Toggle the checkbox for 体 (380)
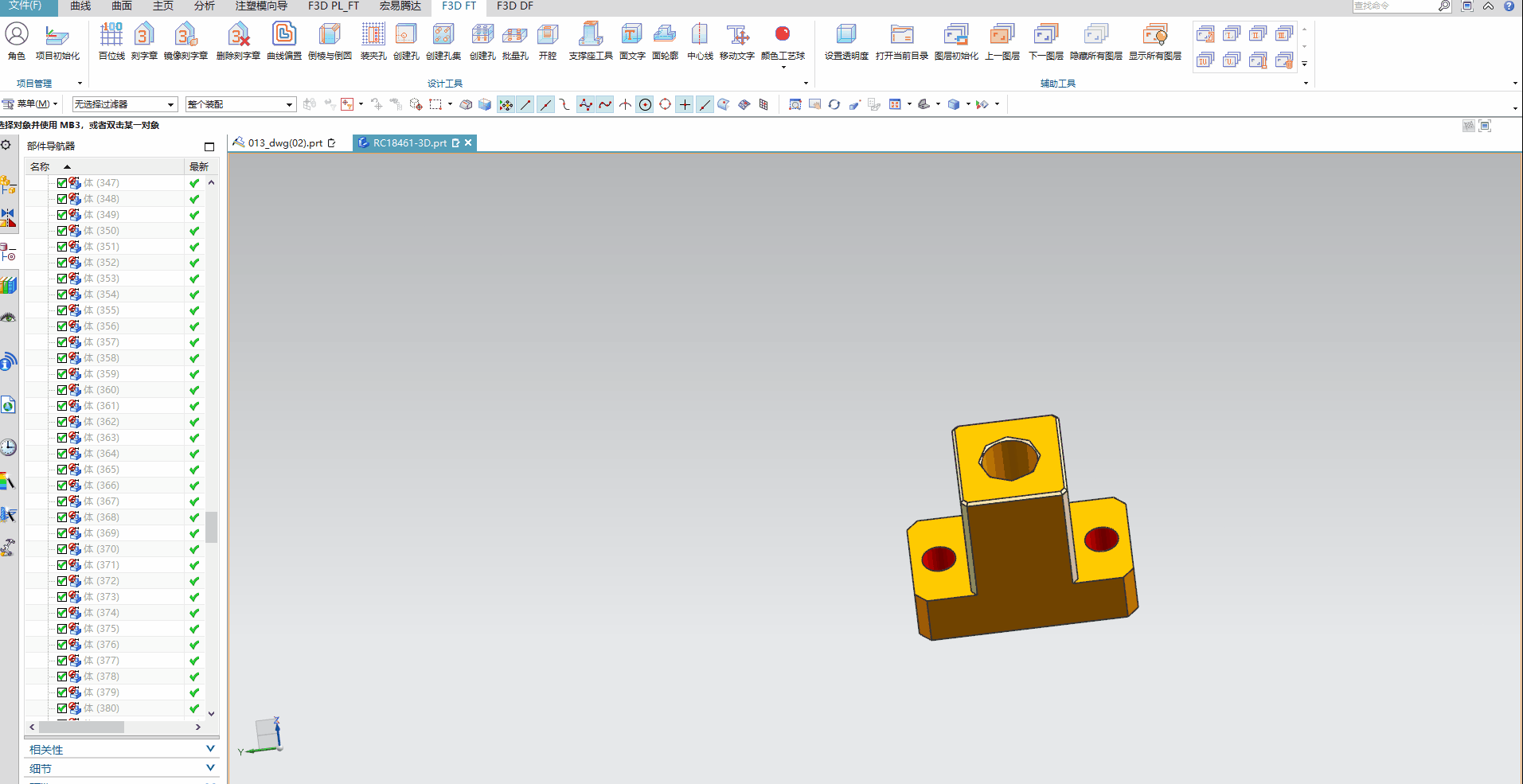The image size is (1523, 784). 62,708
